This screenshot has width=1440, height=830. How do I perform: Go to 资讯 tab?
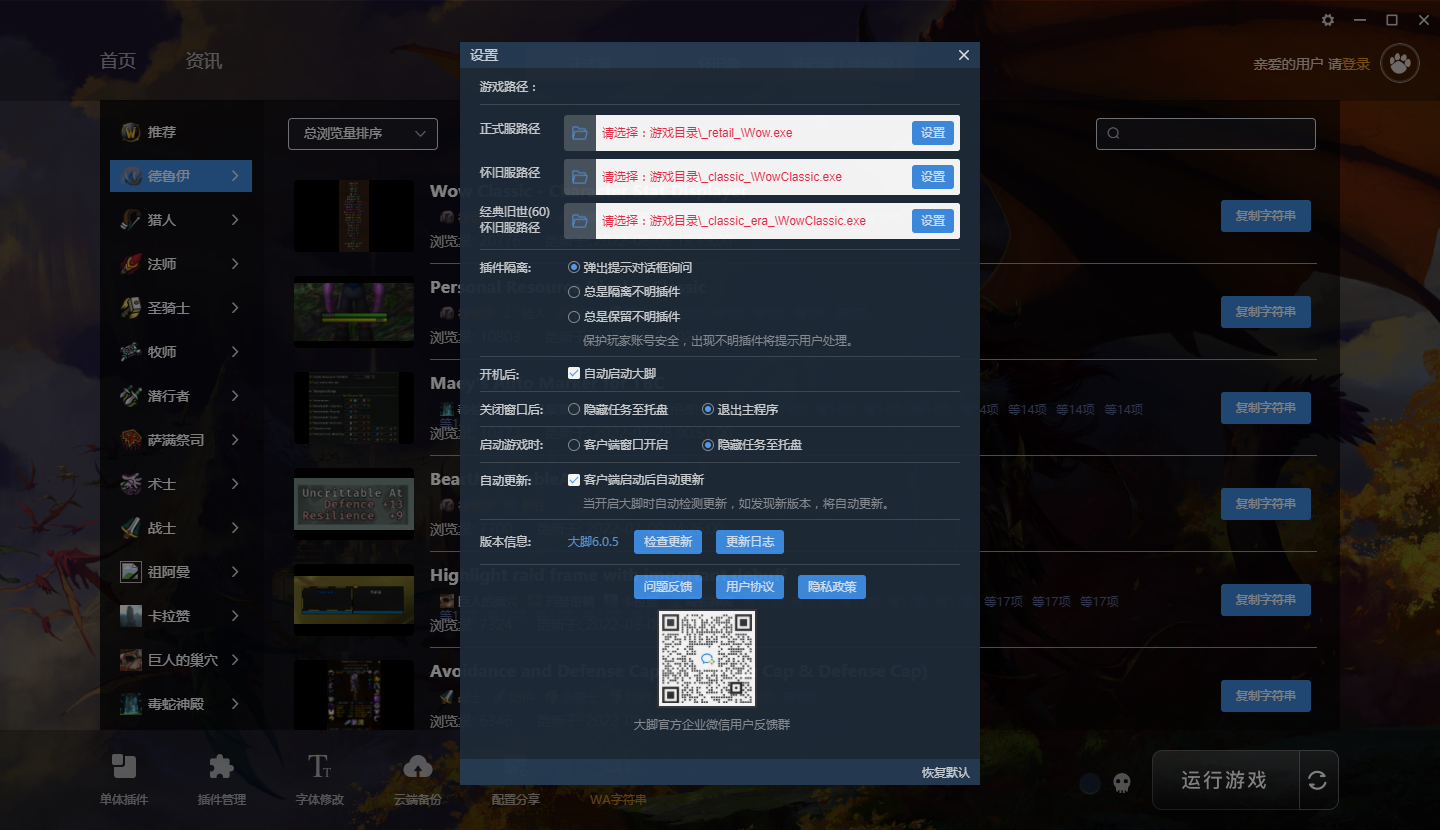(x=204, y=61)
